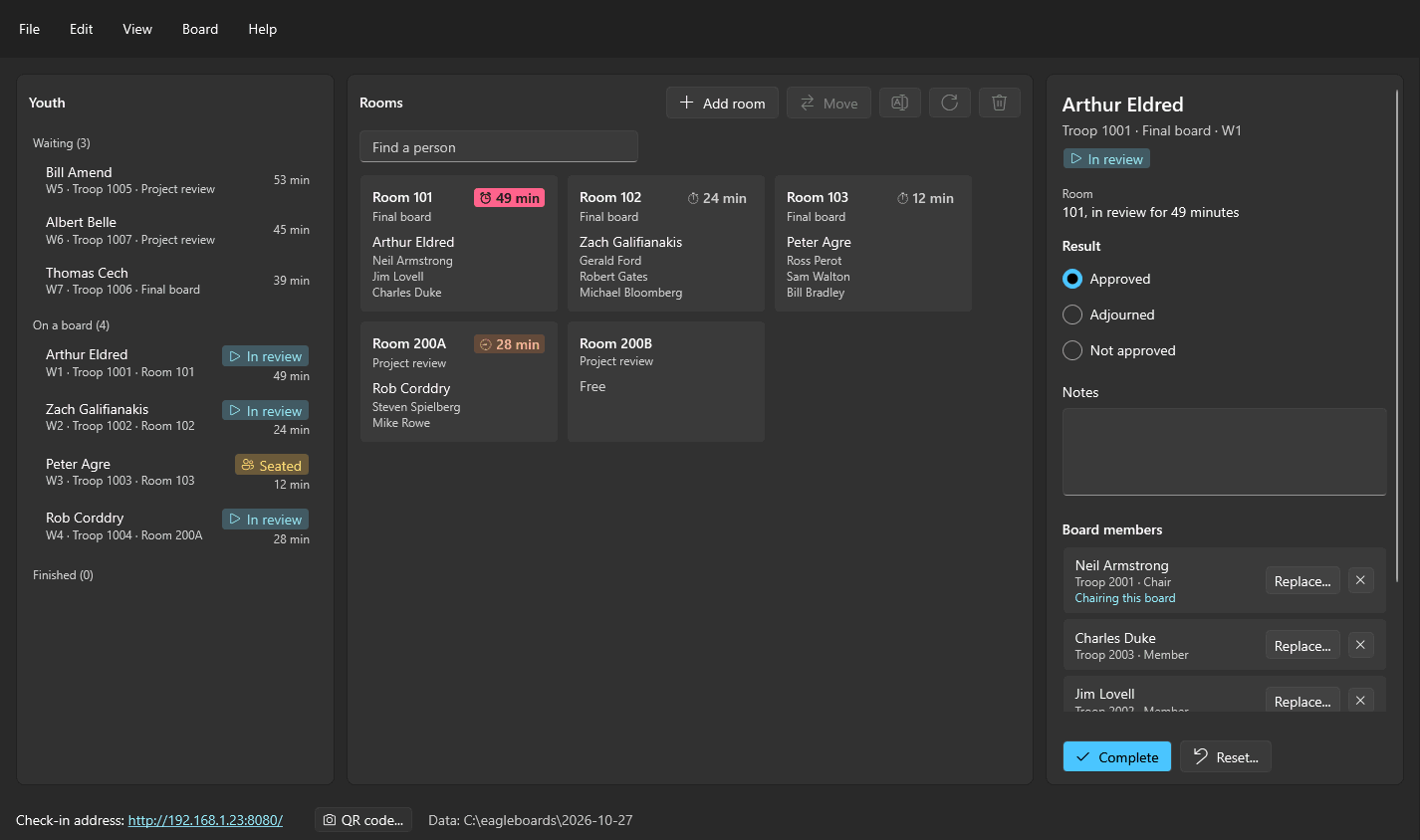This screenshot has height=840, width=1420.
Task: Click inside the Notes text box
Action: pyautogui.click(x=1225, y=452)
